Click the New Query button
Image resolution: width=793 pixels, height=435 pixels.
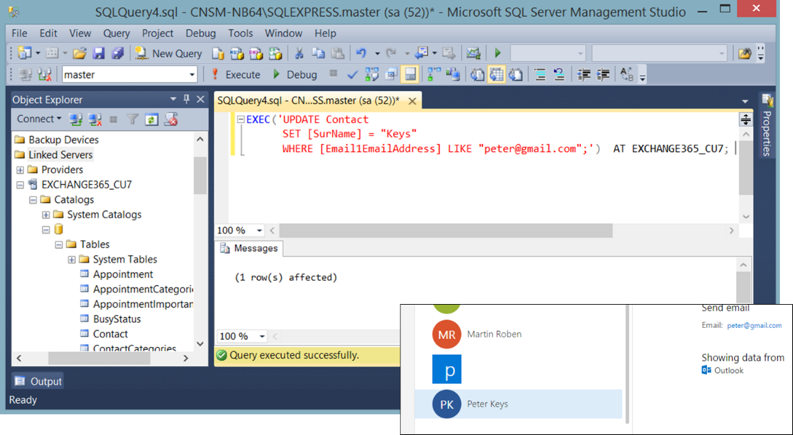[168, 53]
